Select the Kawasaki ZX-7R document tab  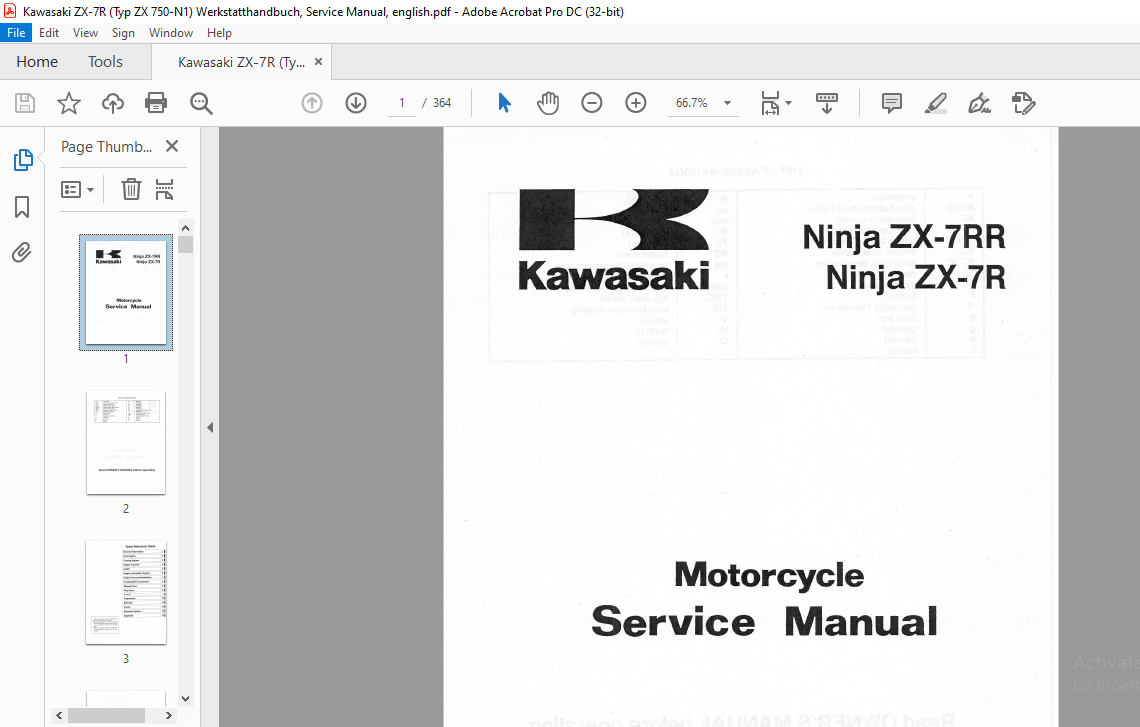click(241, 63)
